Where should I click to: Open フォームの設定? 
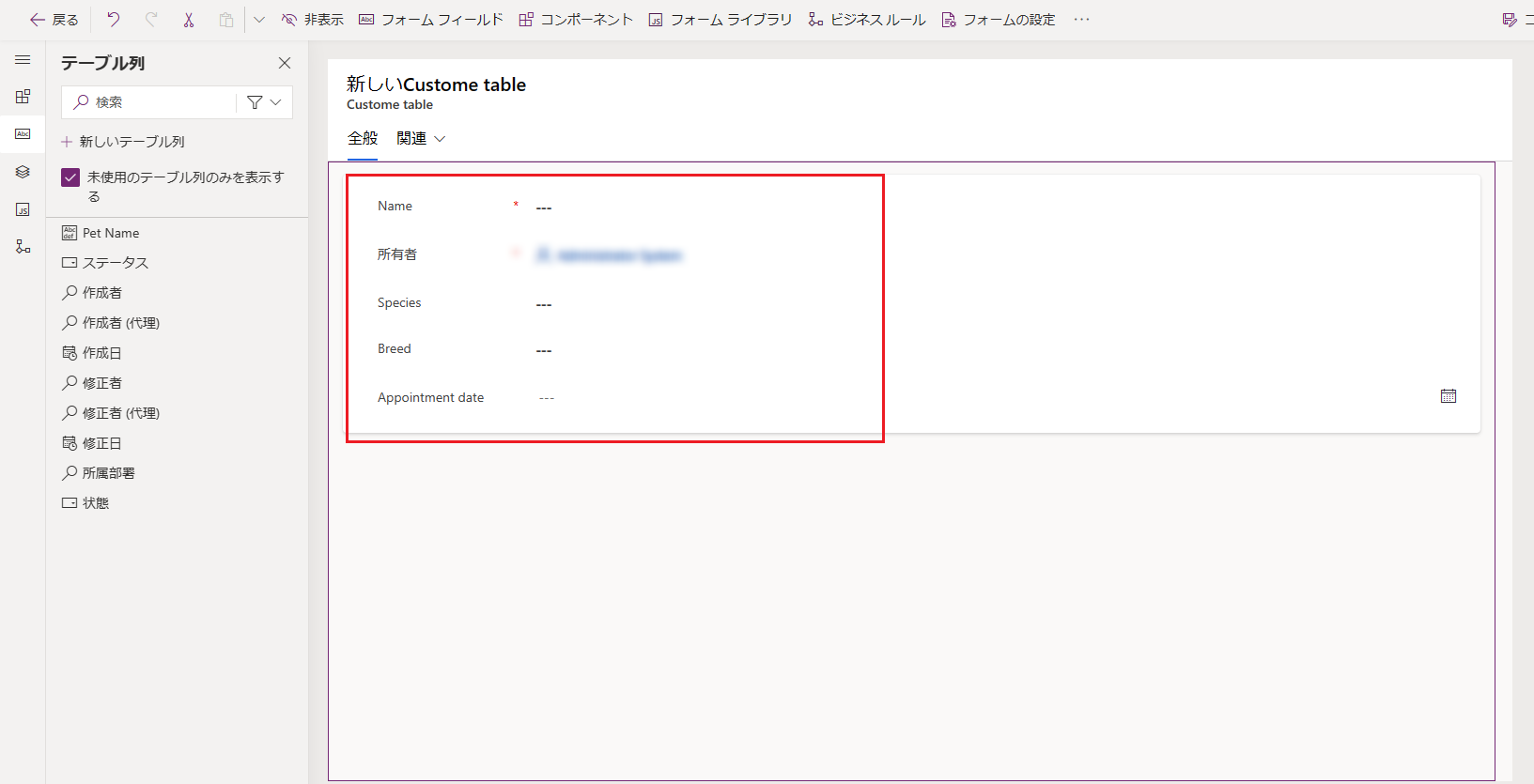(x=999, y=20)
